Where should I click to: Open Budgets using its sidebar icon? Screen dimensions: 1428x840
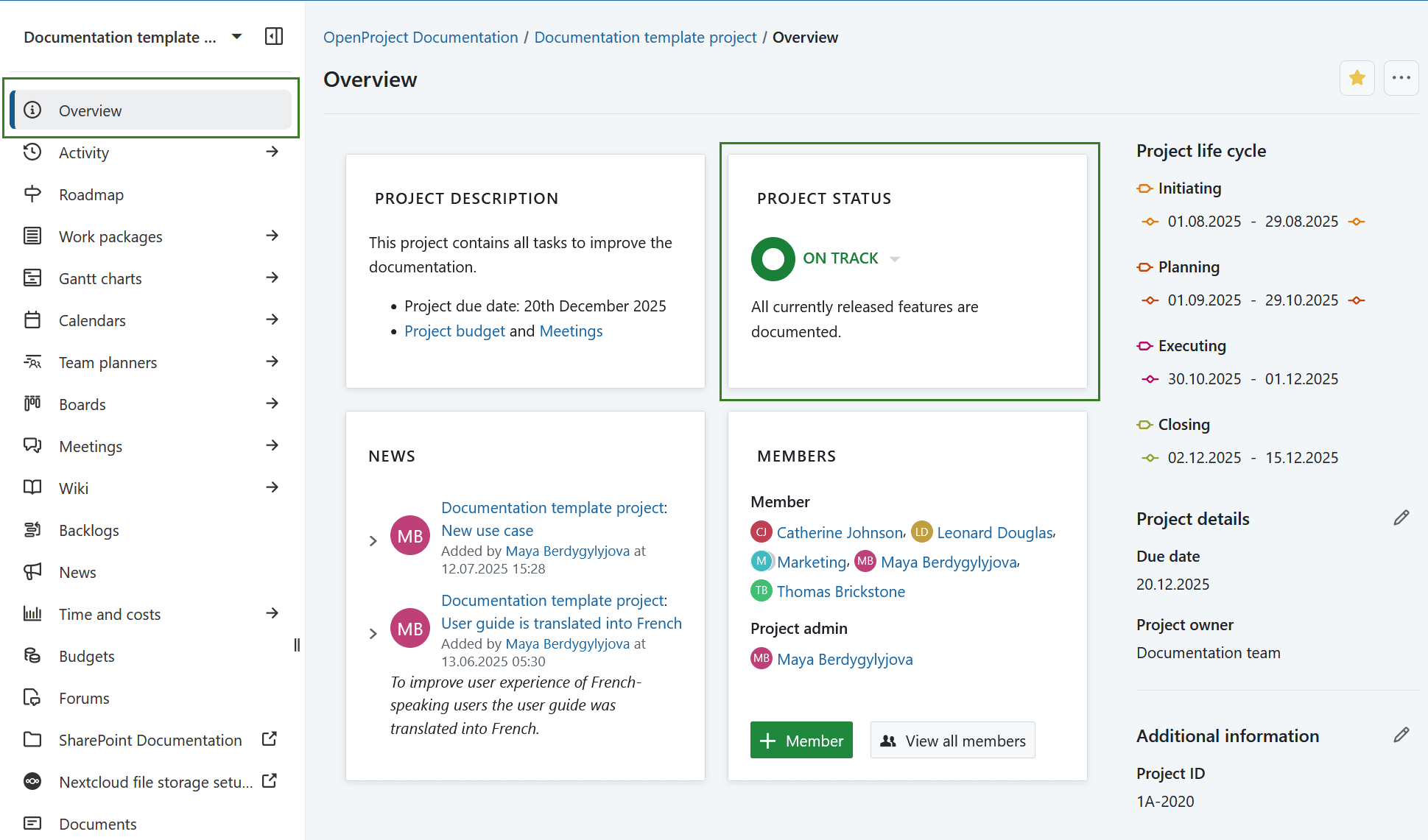(x=32, y=655)
